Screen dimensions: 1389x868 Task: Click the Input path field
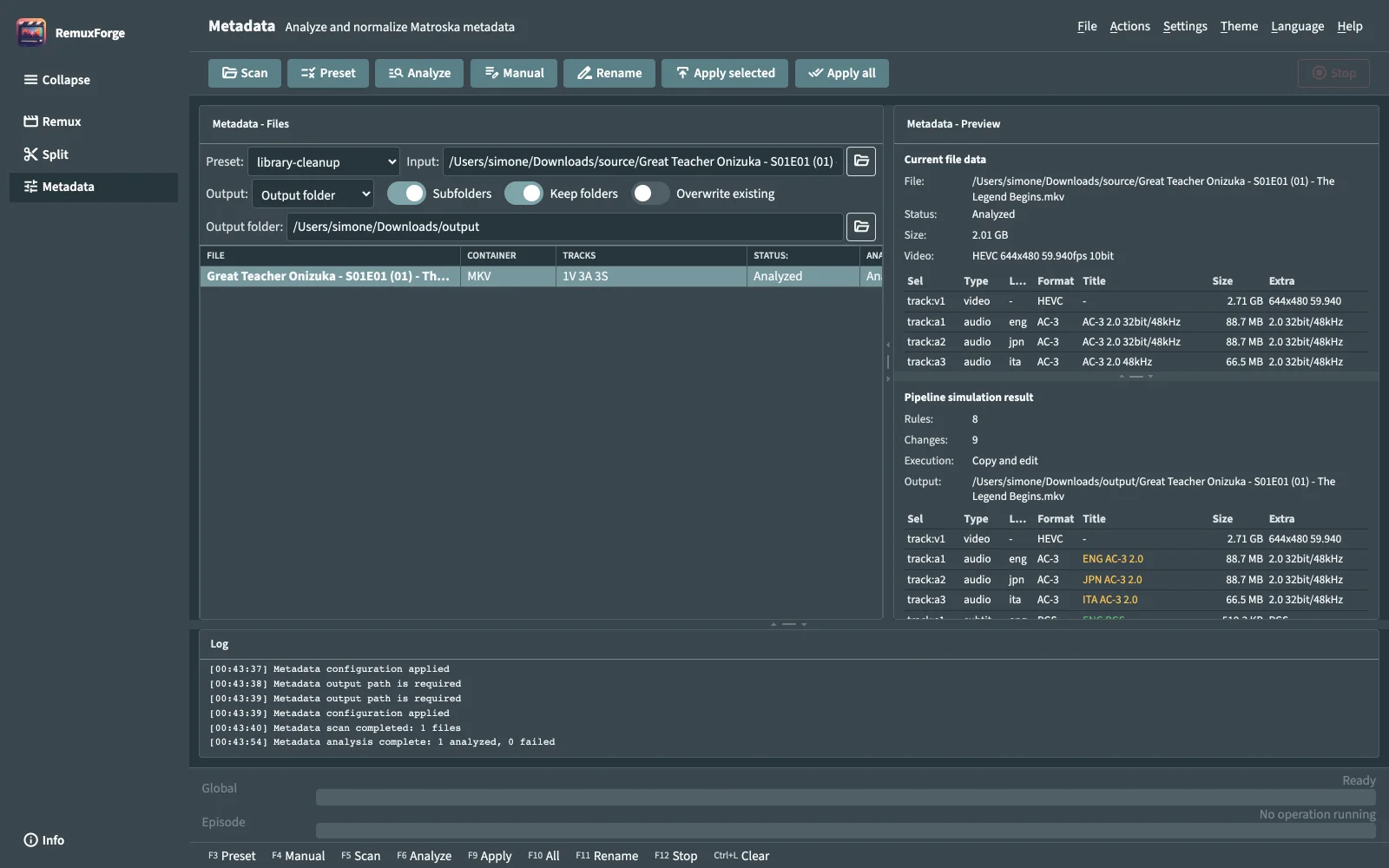coord(642,161)
